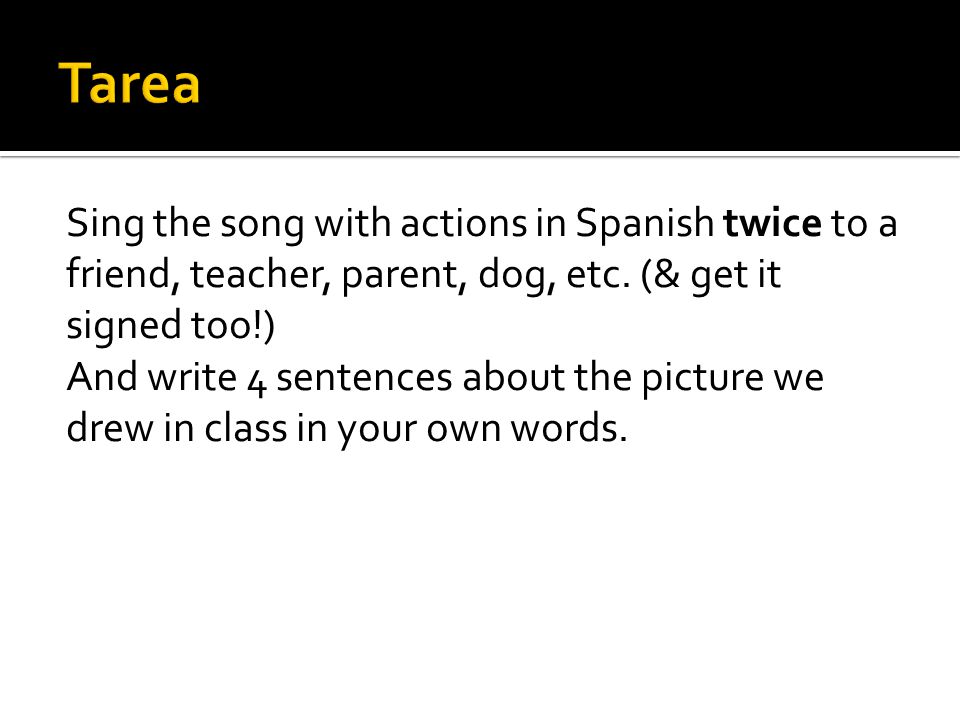Viewport: 960px width, 720px height.
Task: Click the word class in the last line
Action: coord(246,427)
